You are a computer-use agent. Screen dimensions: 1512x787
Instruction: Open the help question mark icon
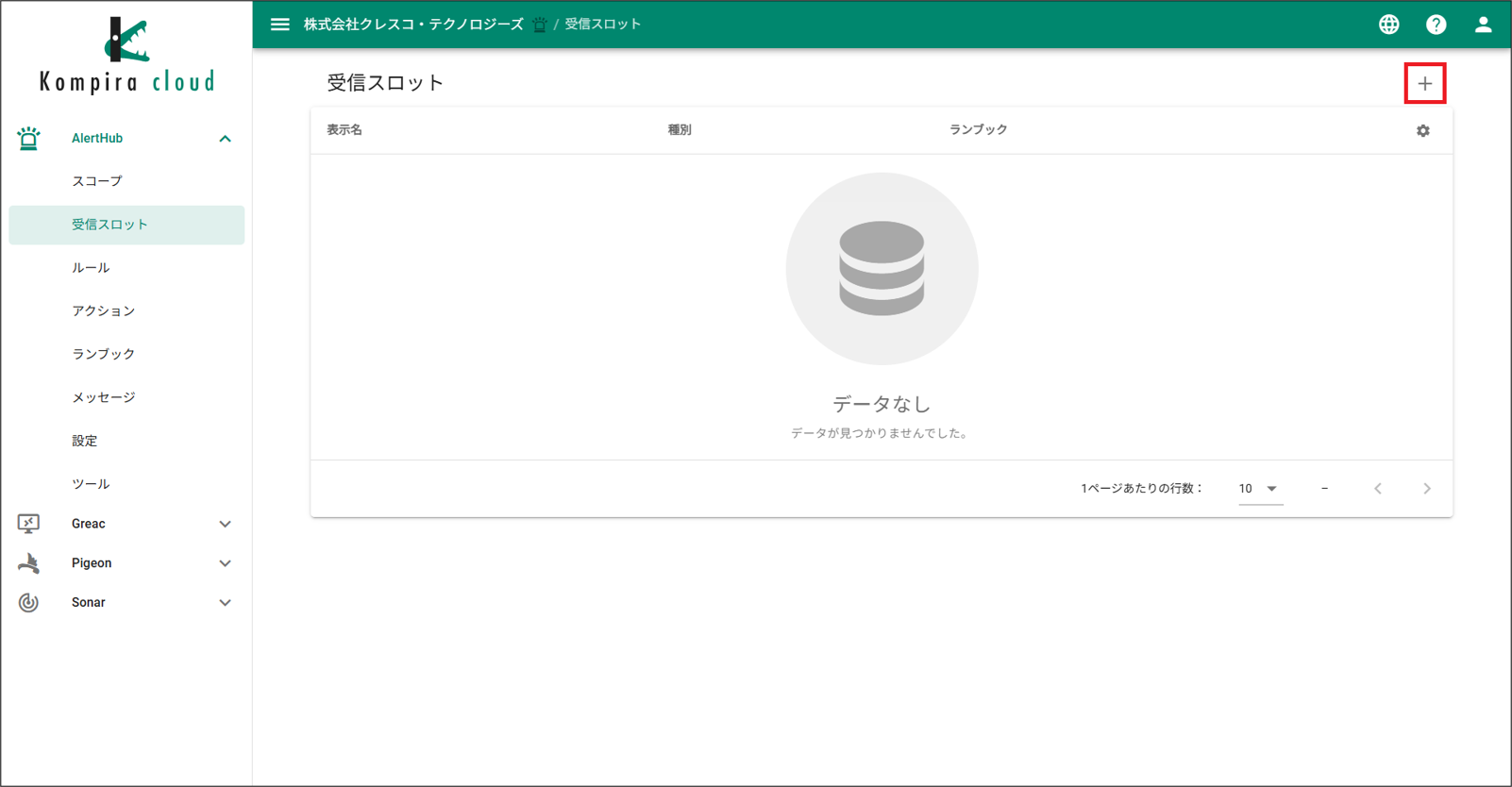[1436, 25]
